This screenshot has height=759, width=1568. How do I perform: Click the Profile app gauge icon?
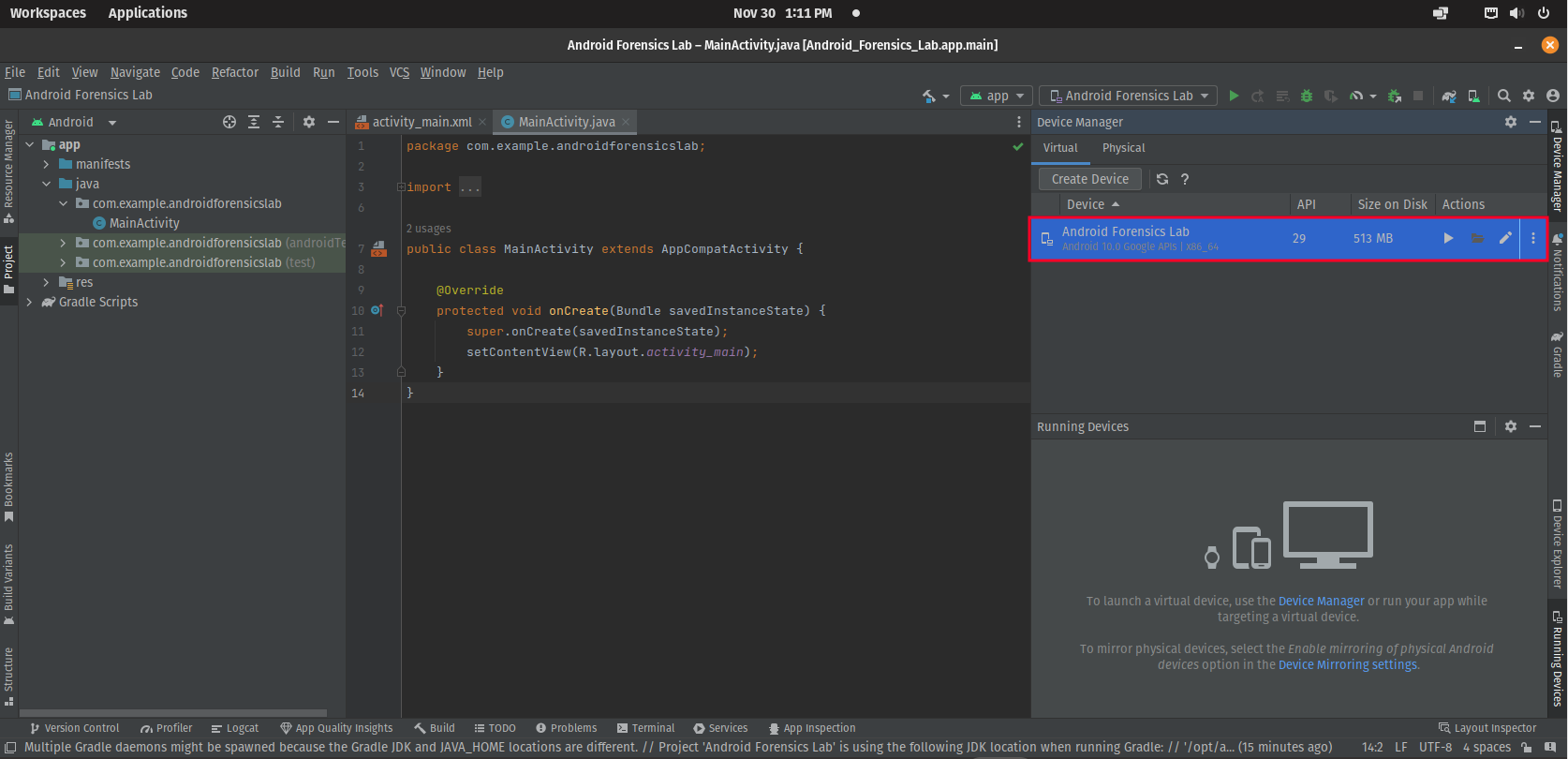coord(1356,96)
